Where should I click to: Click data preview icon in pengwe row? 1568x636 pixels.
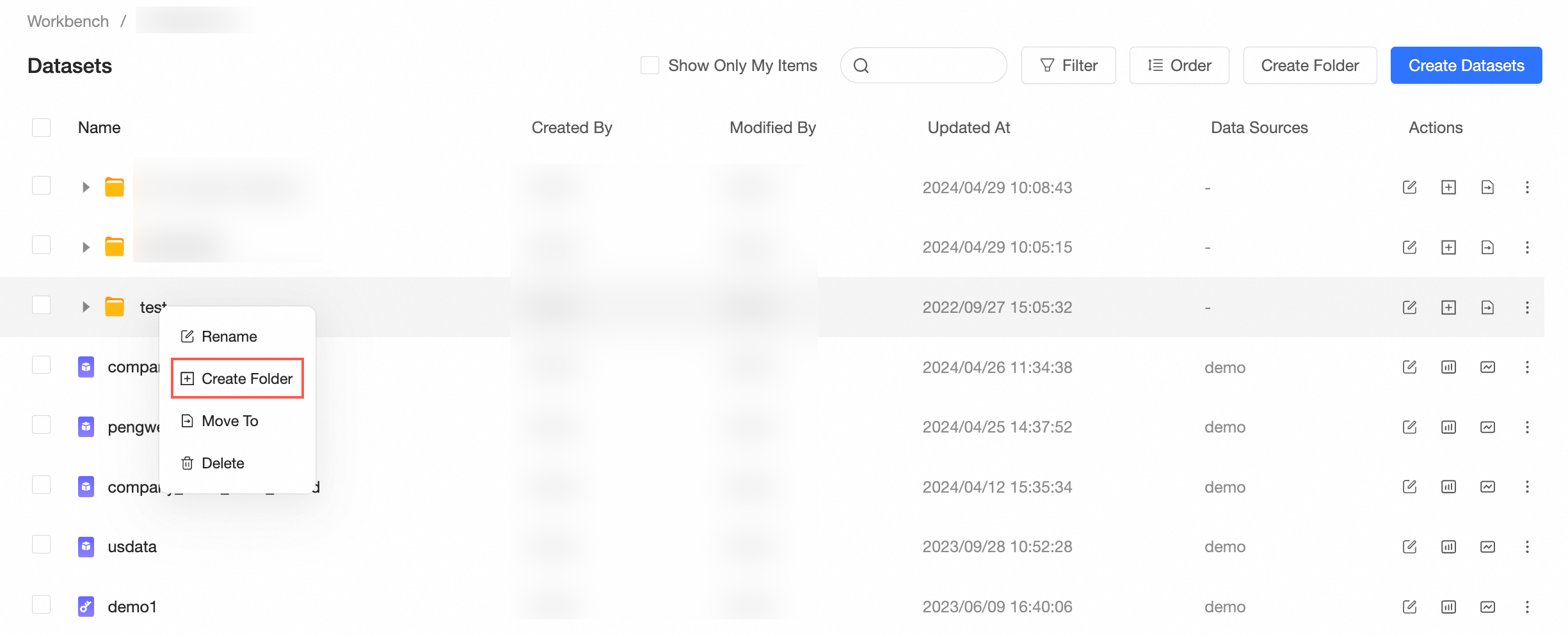[x=1448, y=427]
